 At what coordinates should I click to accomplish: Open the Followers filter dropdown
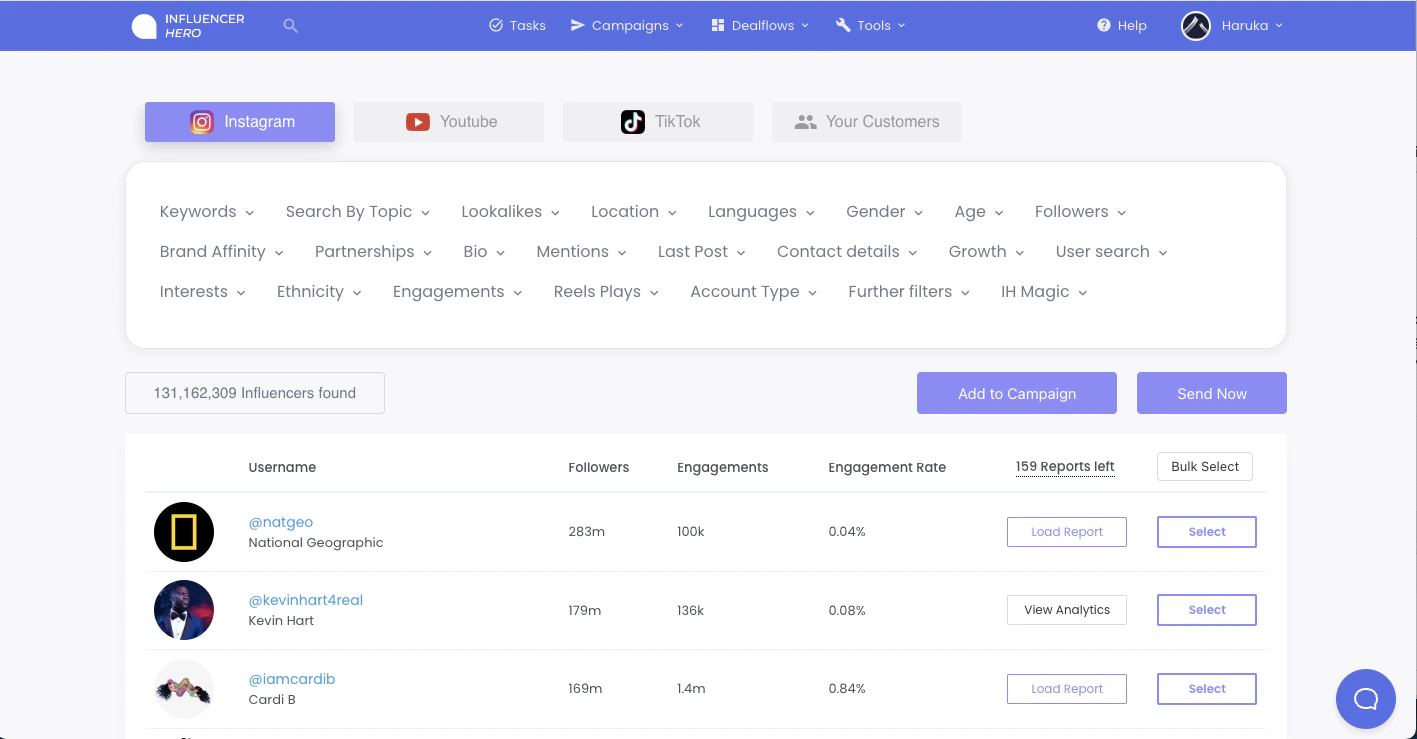1080,211
